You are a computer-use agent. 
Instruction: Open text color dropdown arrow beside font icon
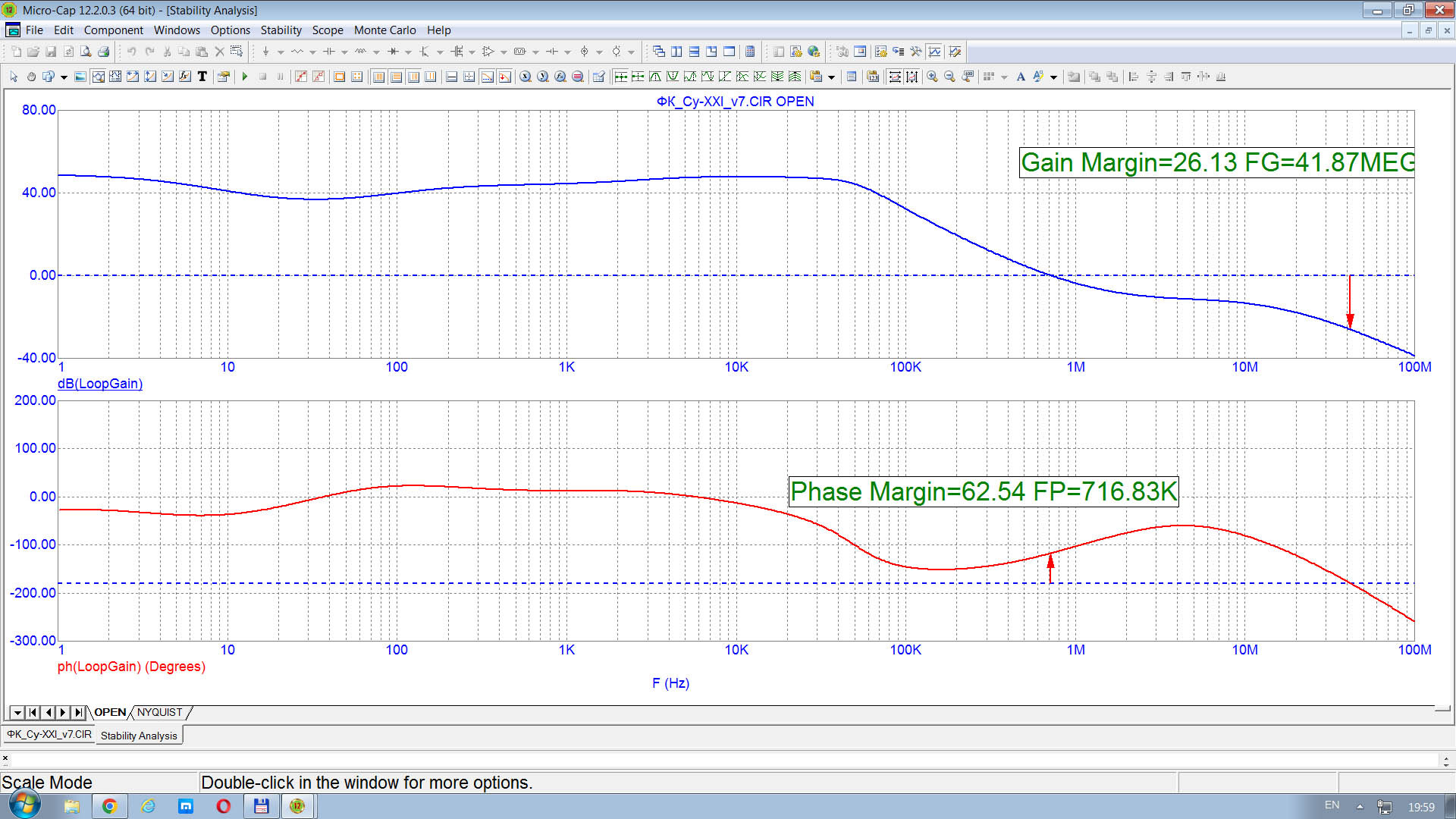point(1053,77)
